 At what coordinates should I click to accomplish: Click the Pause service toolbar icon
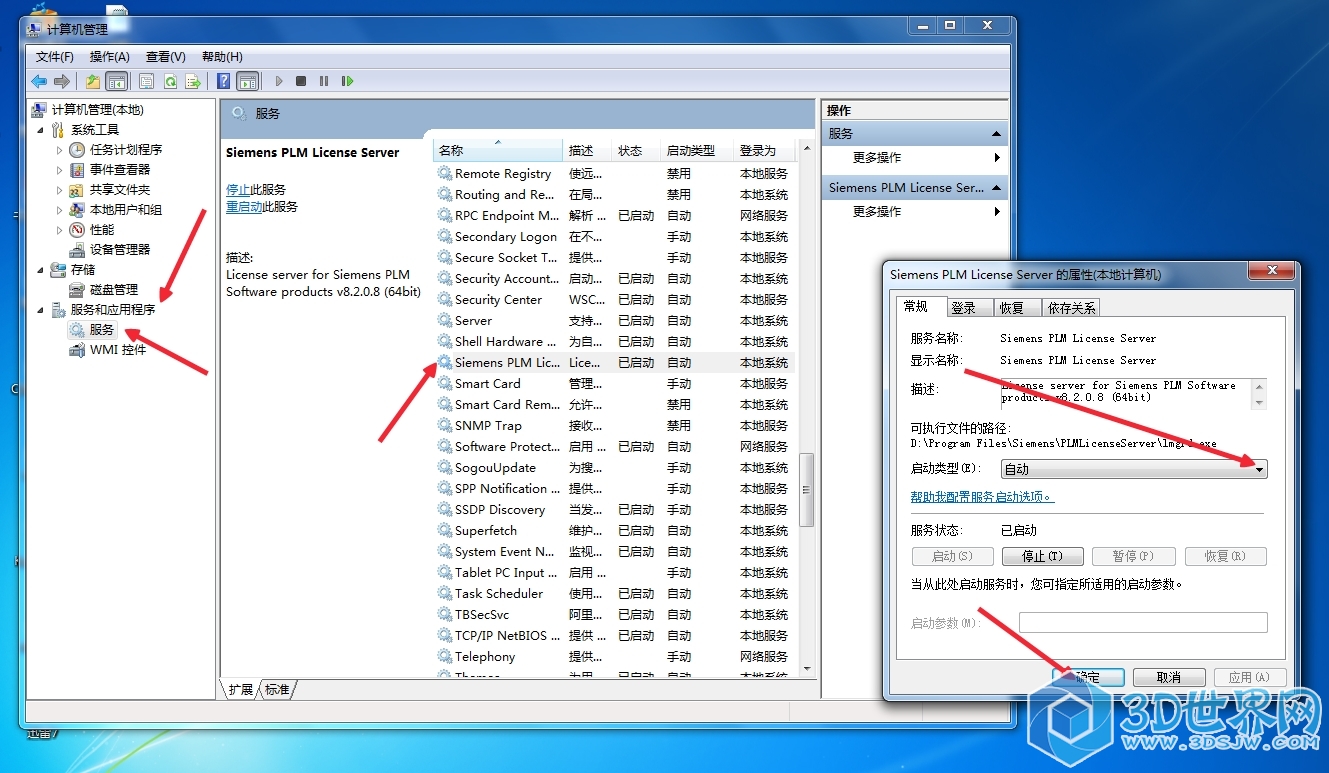click(324, 81)
